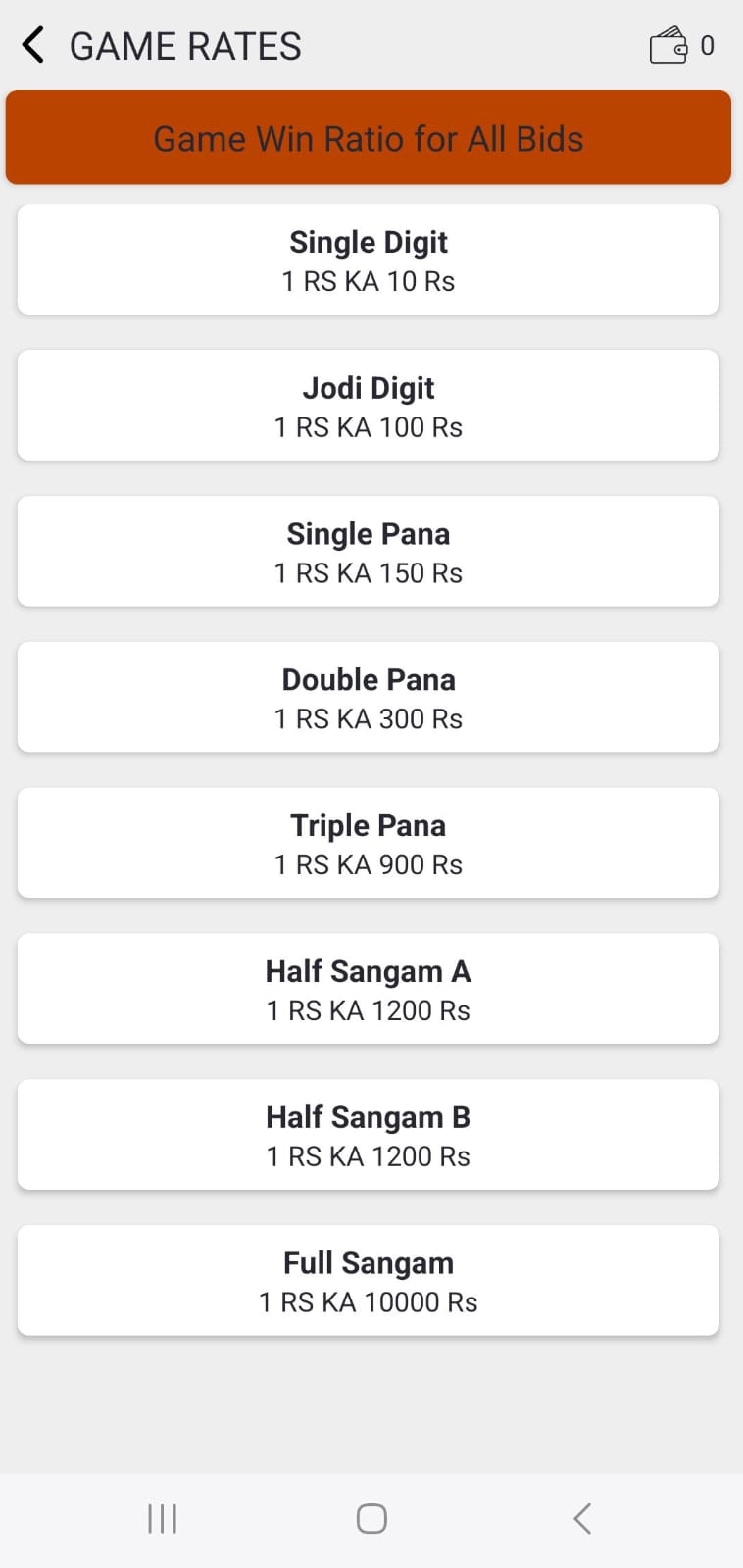Screen dimensions: 743x1568
Task: Tap the Half Sangam B card
Action: [369, 1135]
